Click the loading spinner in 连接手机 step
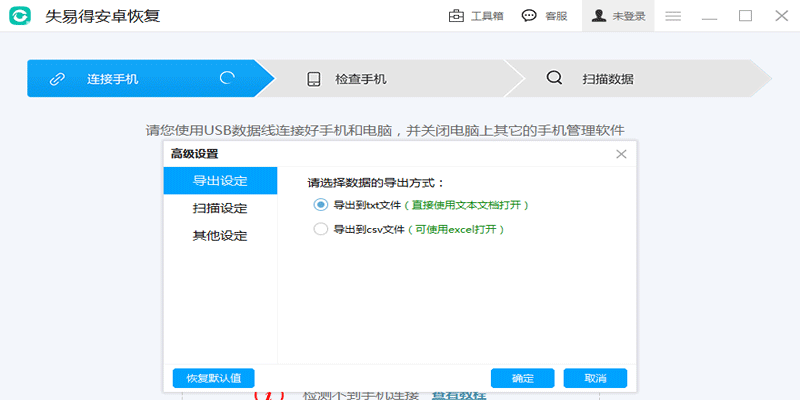The image size is (800, 400). (227, 78)
